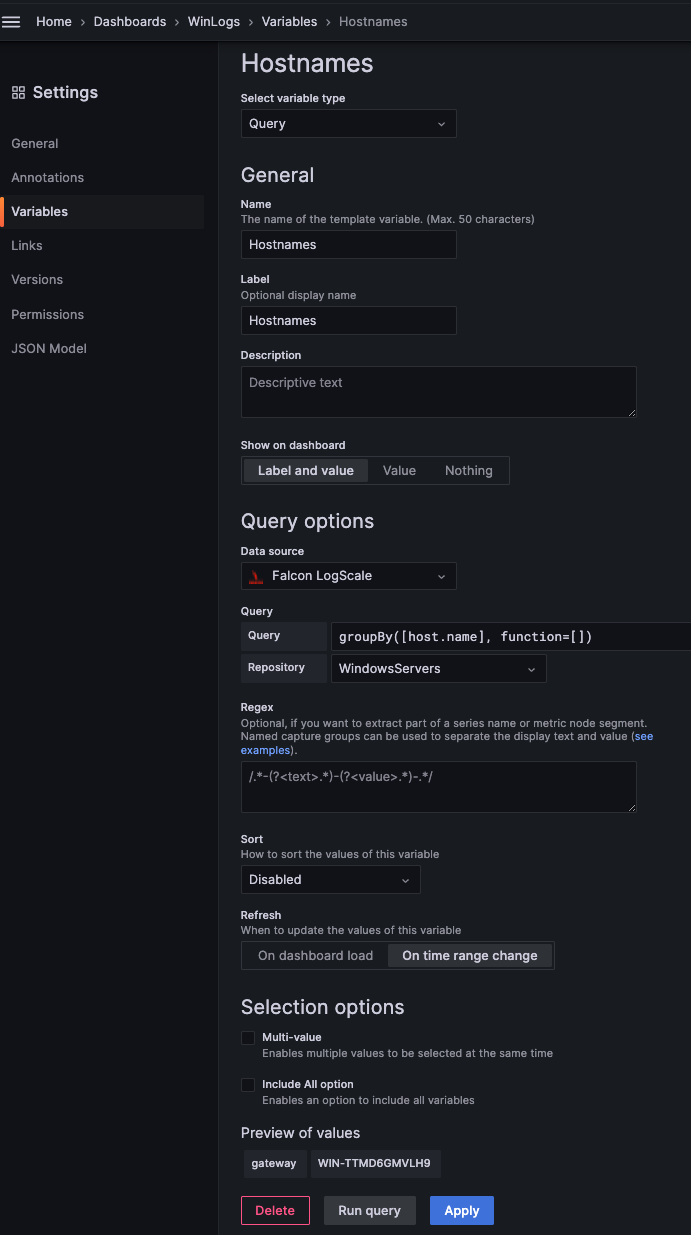Image resolution: width=691 pixels, height=1235 pixels.
Task: Delete the Hostnames variable
Action: tap(275, 1211)
